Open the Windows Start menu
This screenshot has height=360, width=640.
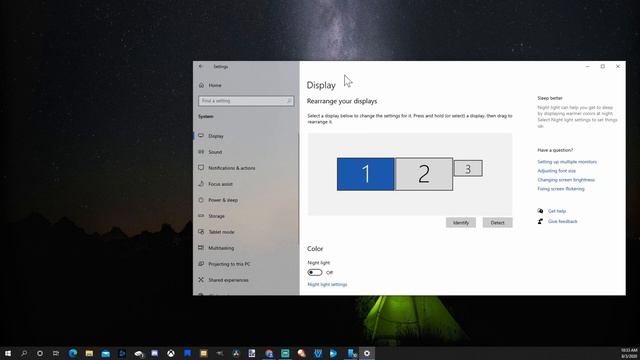(7, 353)
